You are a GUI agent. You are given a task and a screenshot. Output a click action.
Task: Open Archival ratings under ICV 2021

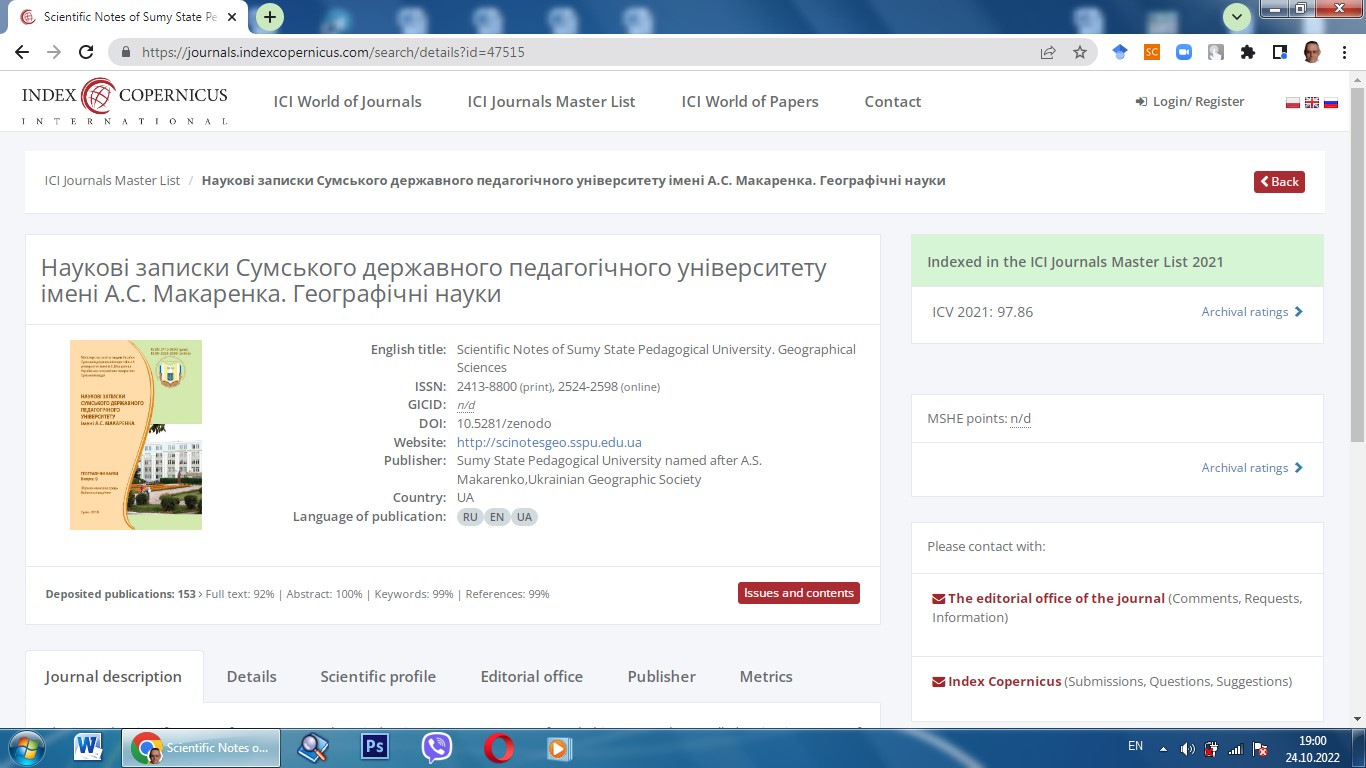[1251, 312]
